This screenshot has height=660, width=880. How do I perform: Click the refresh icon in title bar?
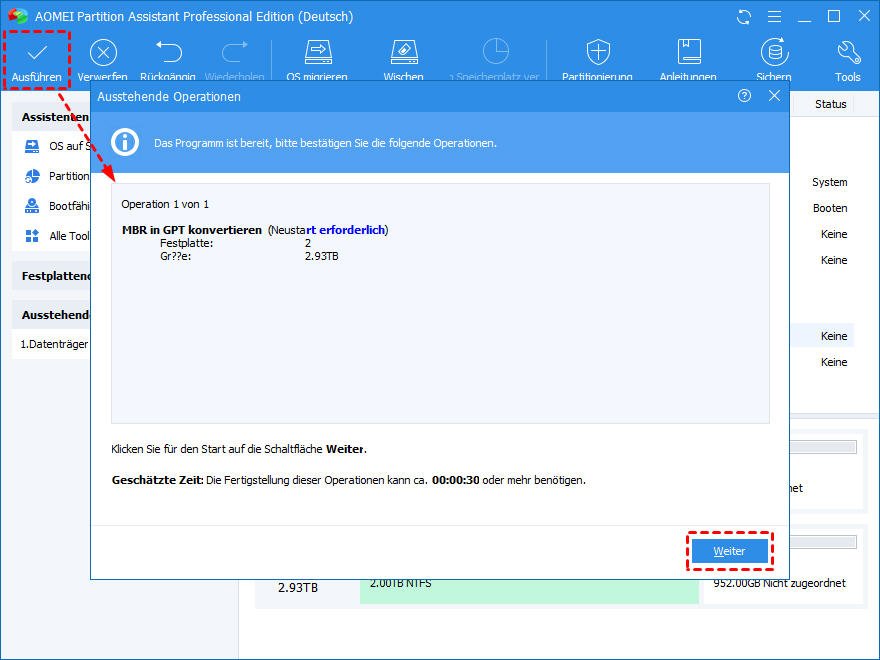click(x=744, y=17)
